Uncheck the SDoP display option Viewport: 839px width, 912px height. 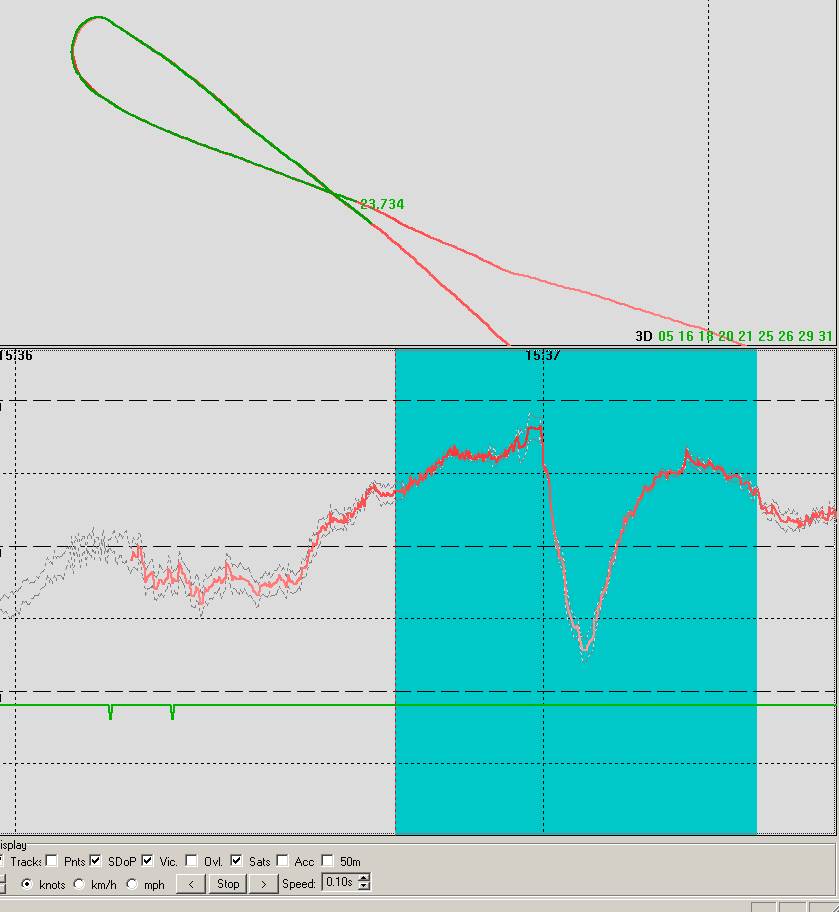96,861
